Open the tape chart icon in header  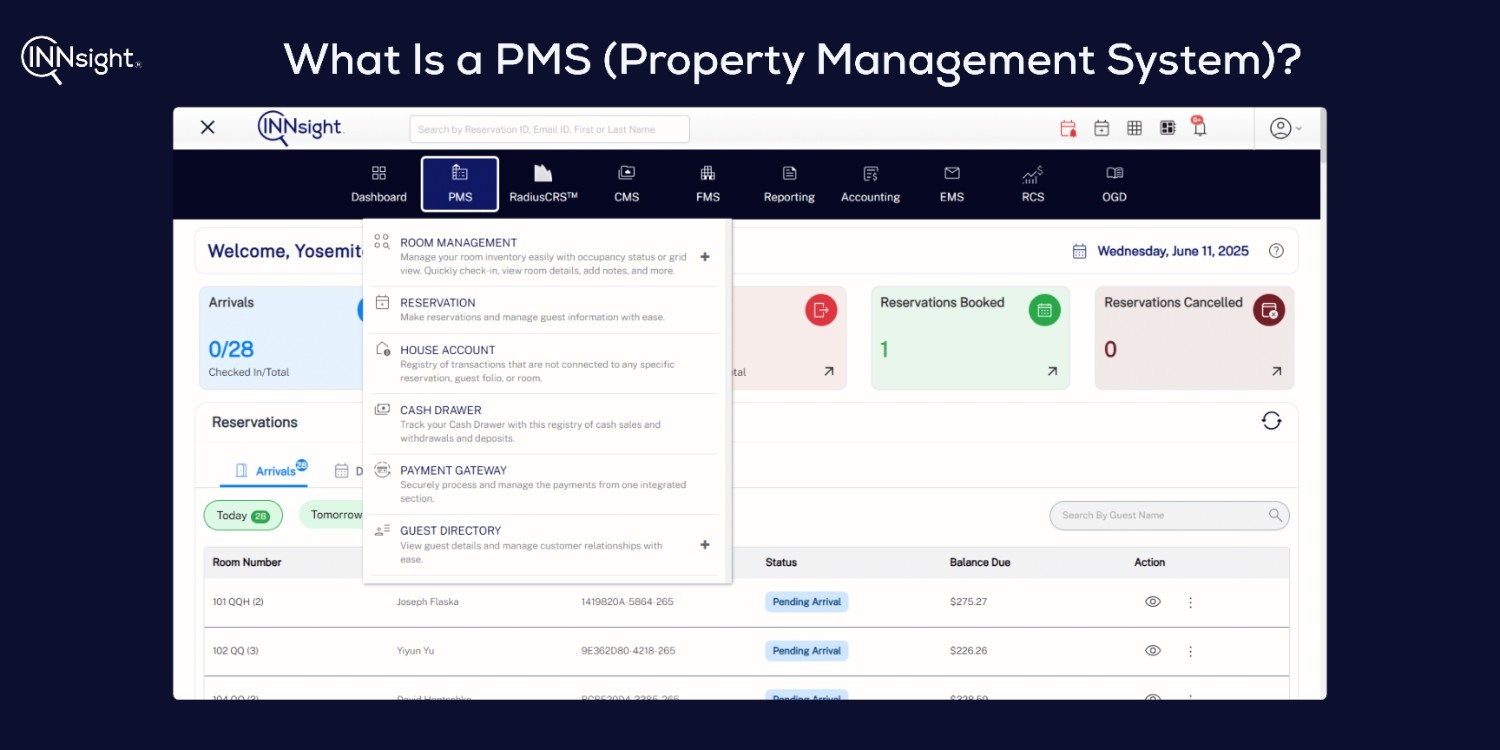tap(1167, 128)
